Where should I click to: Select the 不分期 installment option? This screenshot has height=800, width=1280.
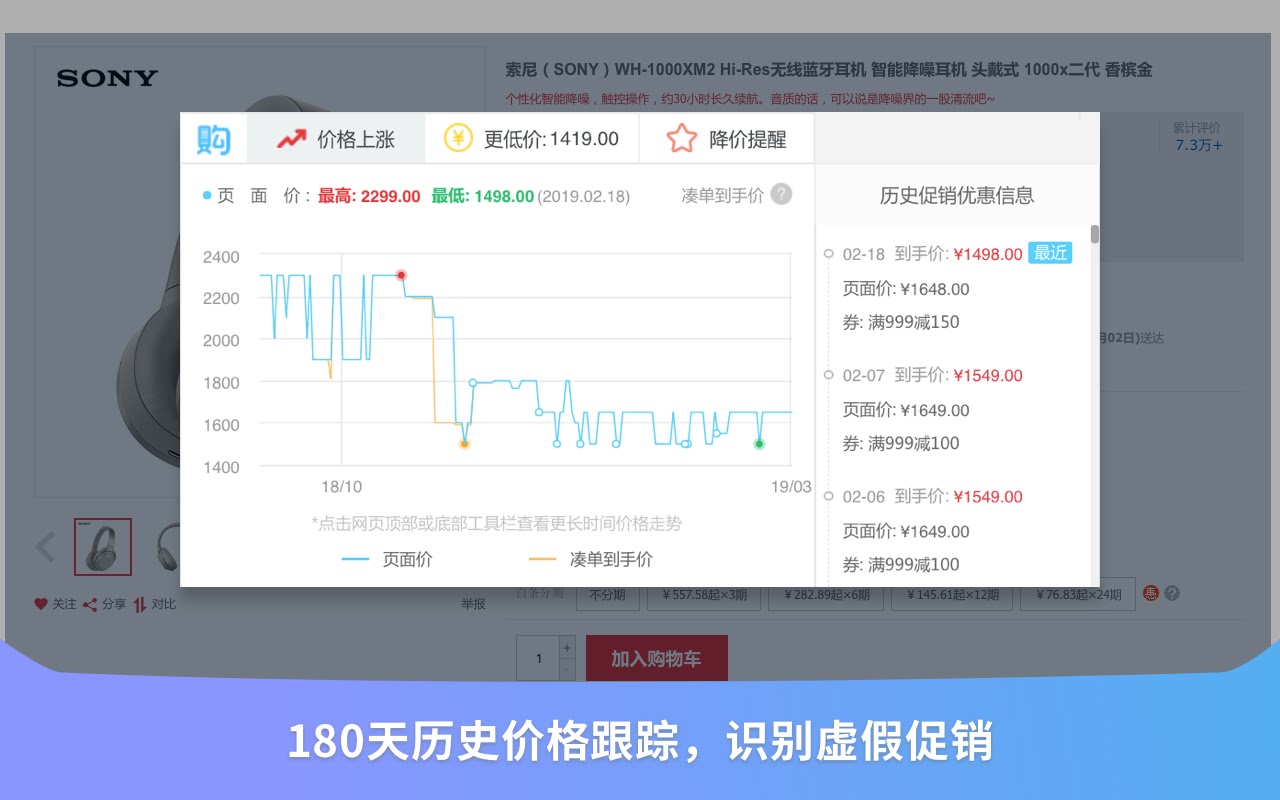click(607, 593)
